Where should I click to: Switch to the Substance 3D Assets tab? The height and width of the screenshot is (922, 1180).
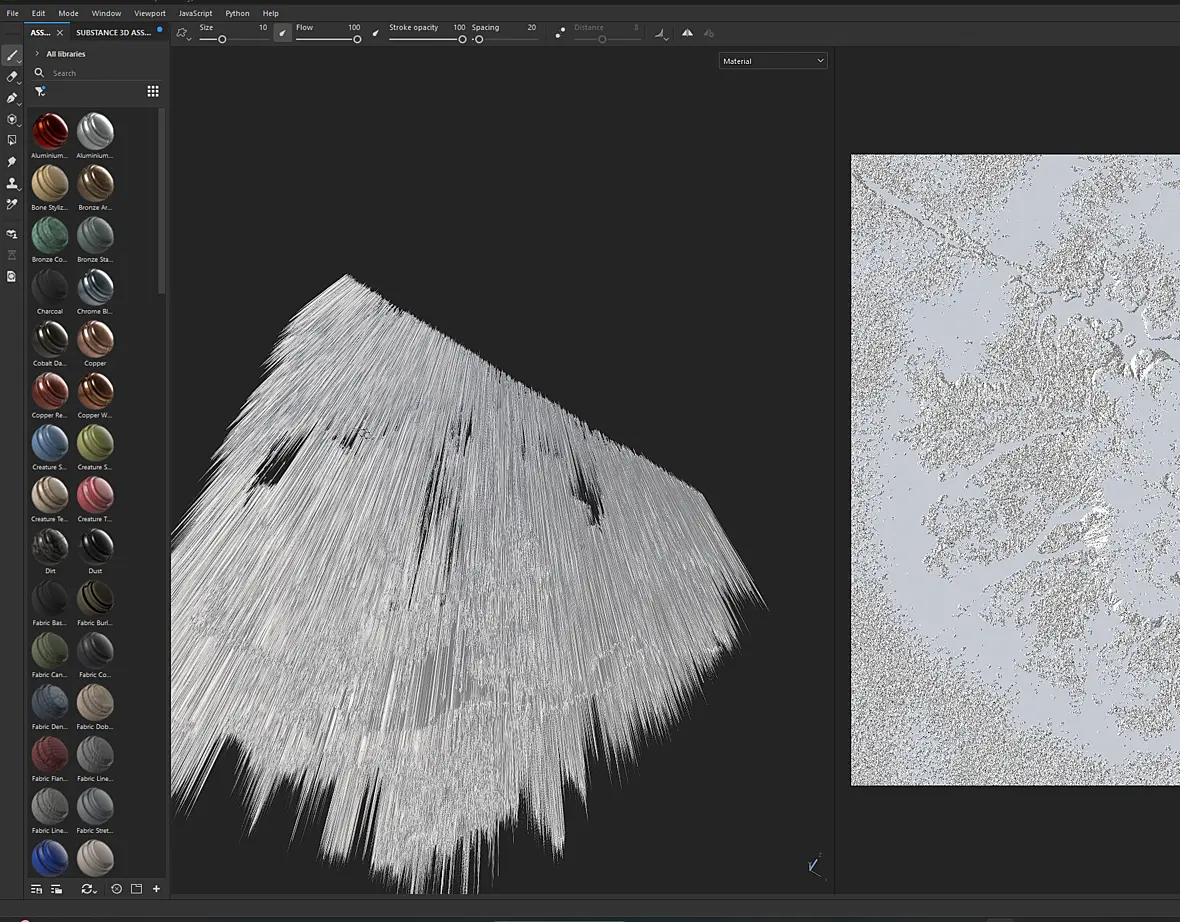pyautogui.click(x=114, y=32)
